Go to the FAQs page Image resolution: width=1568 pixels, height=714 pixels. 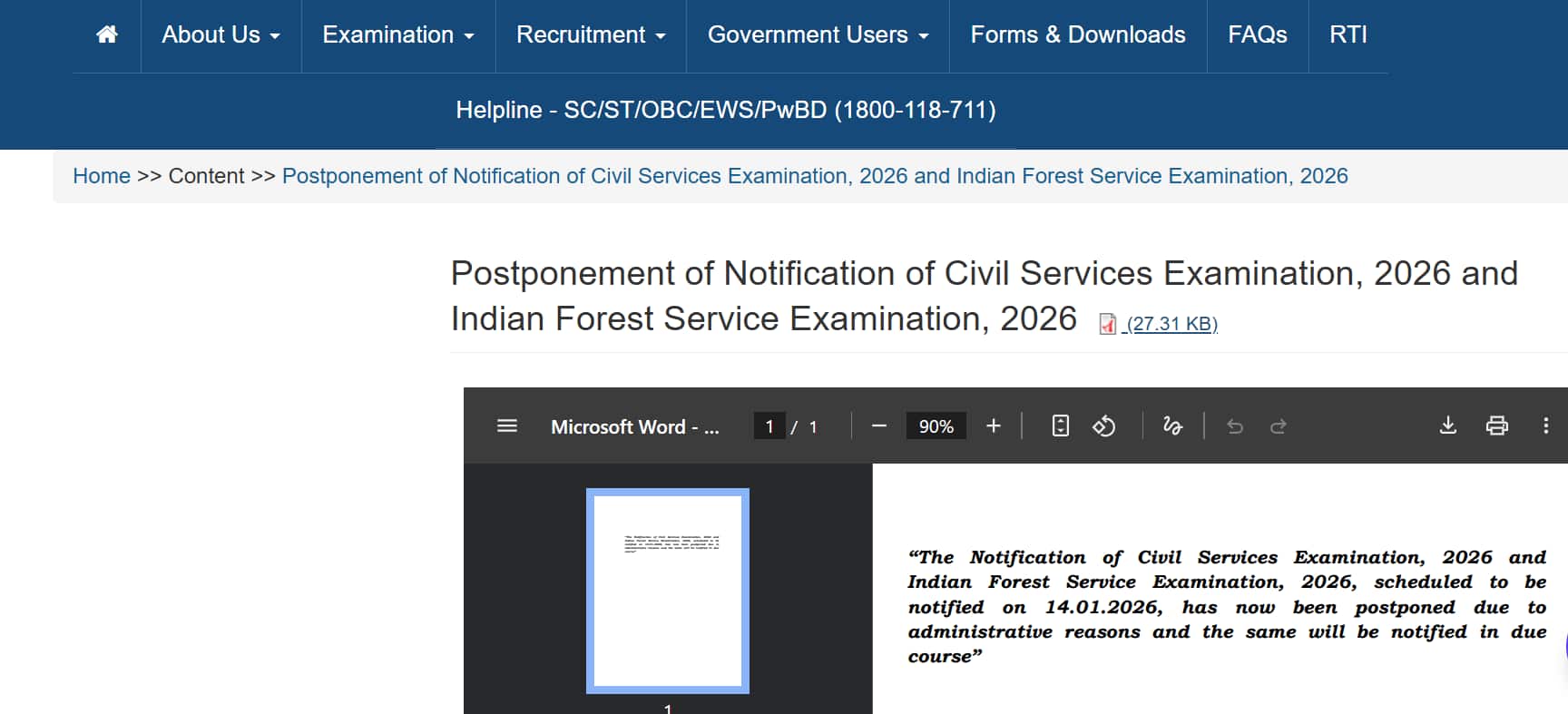[1257, 34]
